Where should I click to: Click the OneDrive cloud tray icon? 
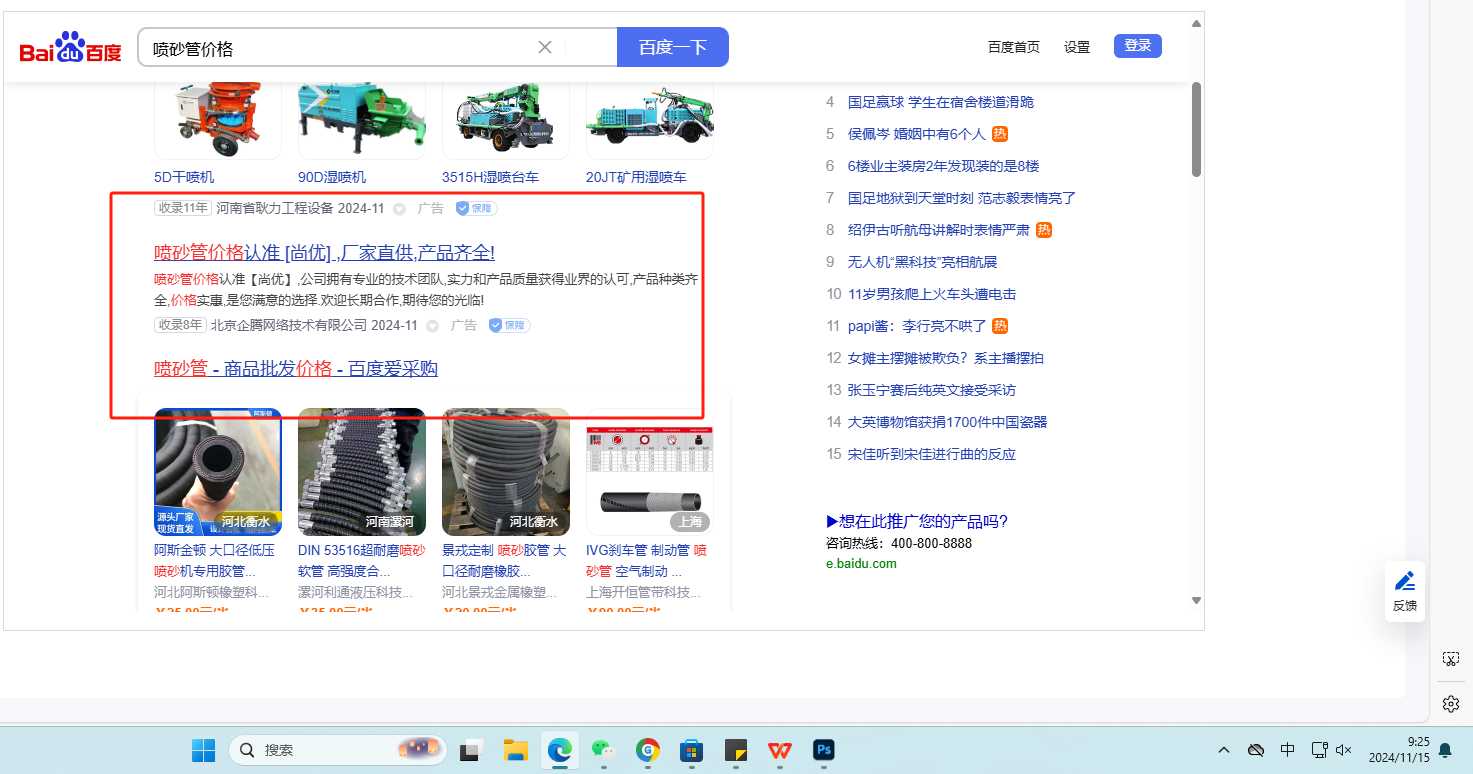1256,750
